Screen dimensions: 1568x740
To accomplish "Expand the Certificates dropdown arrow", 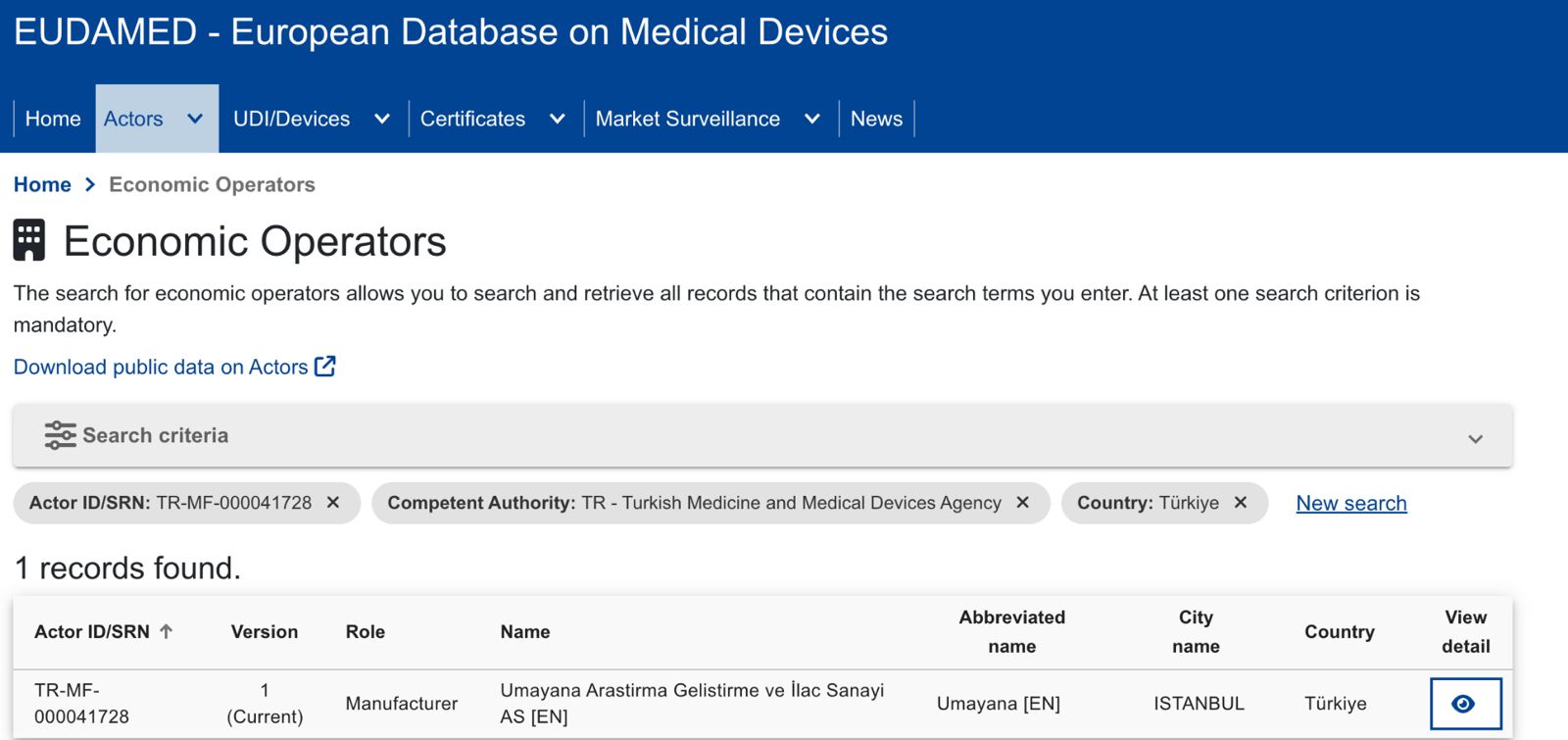I will [558, 119].
